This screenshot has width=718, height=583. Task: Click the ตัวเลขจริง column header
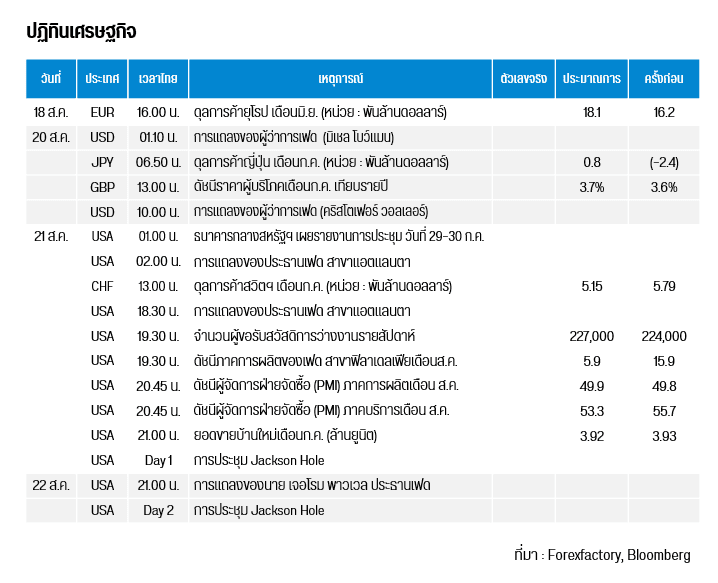(523, 78)
